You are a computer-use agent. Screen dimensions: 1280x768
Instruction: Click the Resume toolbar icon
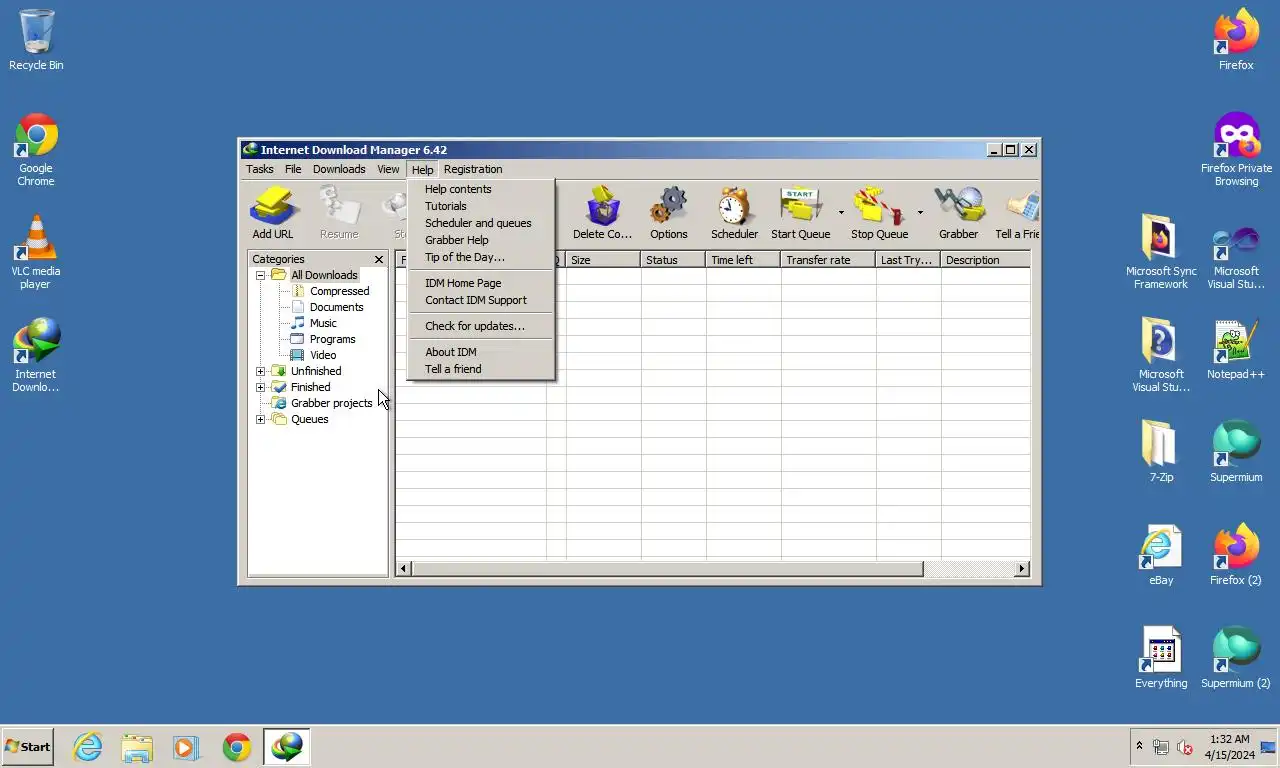(x=339, y=212)
